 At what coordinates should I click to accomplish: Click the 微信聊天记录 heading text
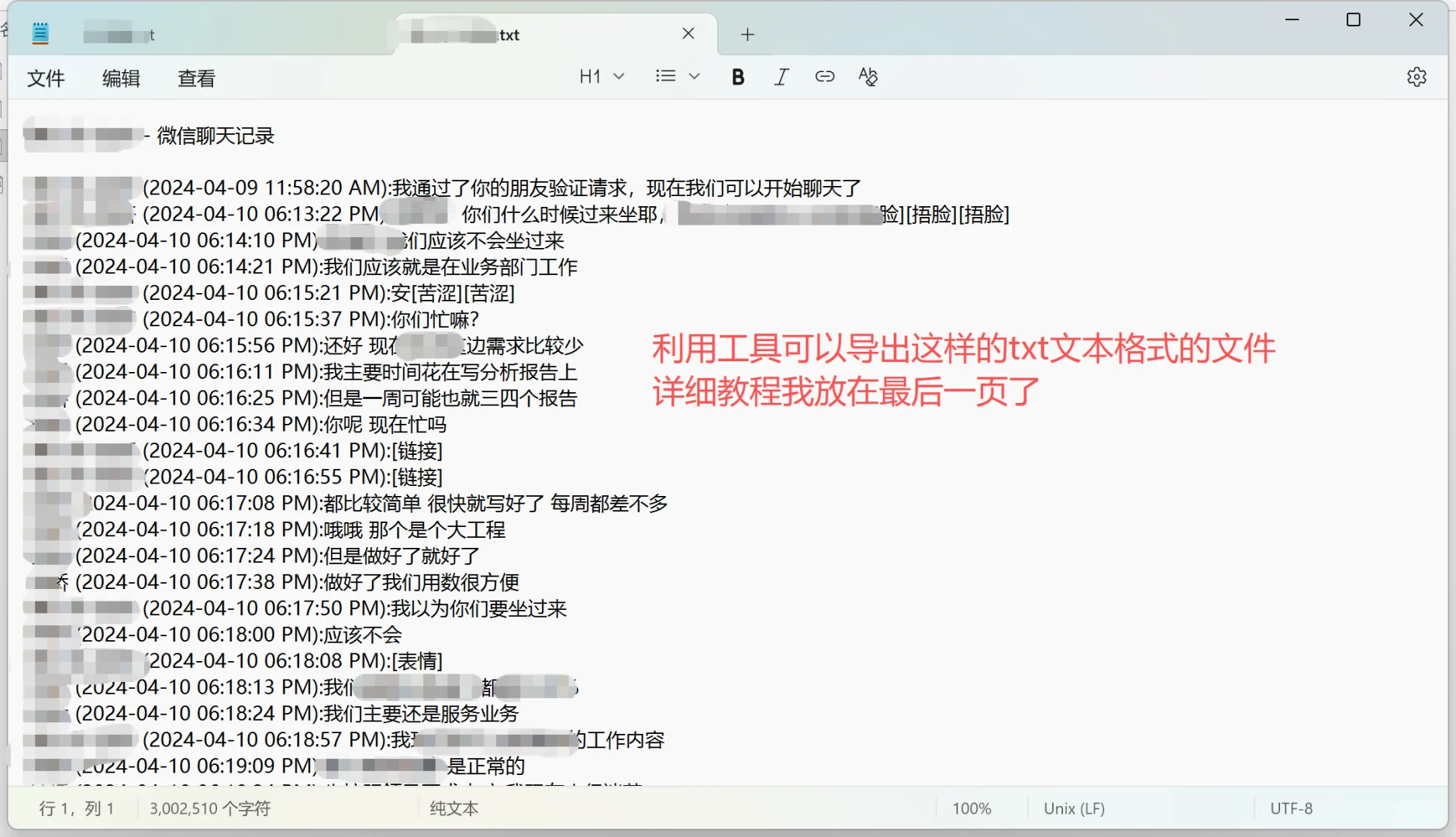(216, 136)
